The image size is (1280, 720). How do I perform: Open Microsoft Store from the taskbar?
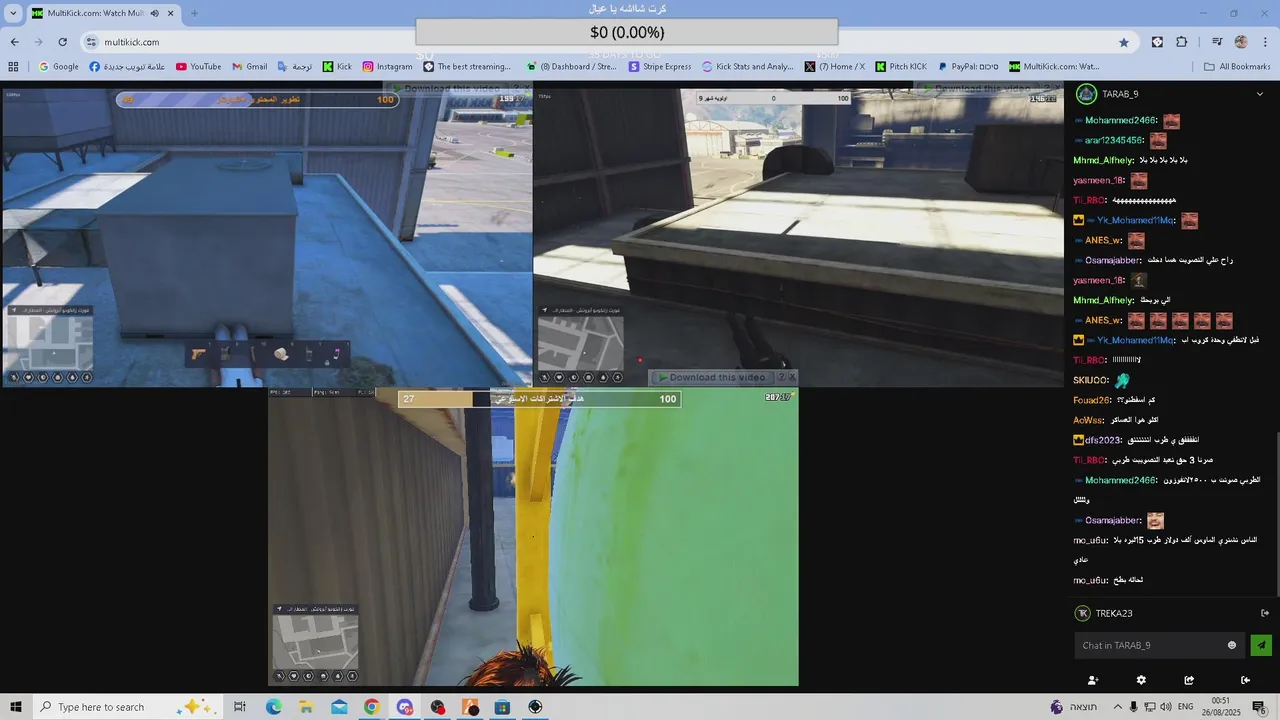(502, 707)
